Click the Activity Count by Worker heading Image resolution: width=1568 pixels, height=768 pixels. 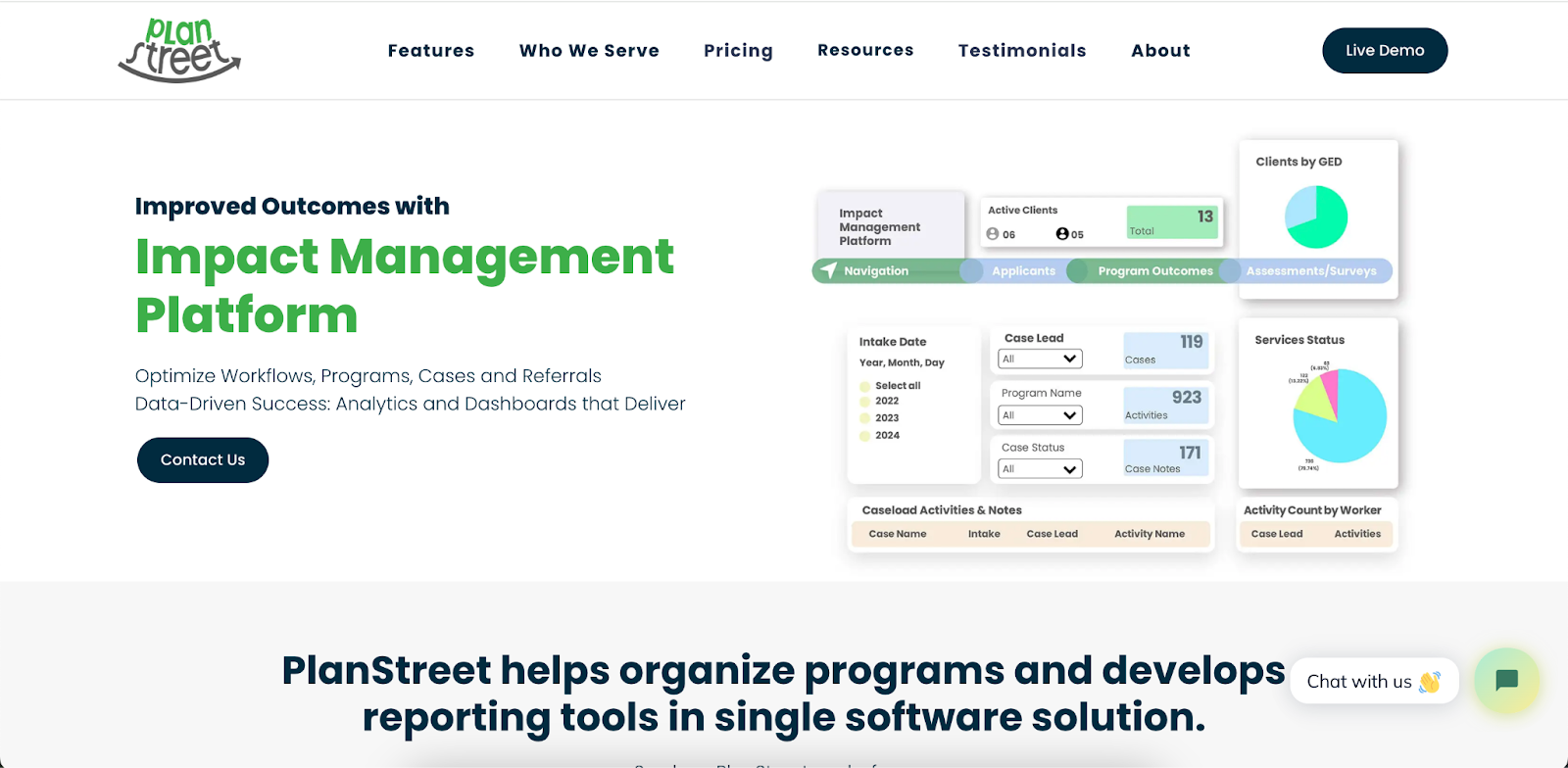click(1312, 510)
